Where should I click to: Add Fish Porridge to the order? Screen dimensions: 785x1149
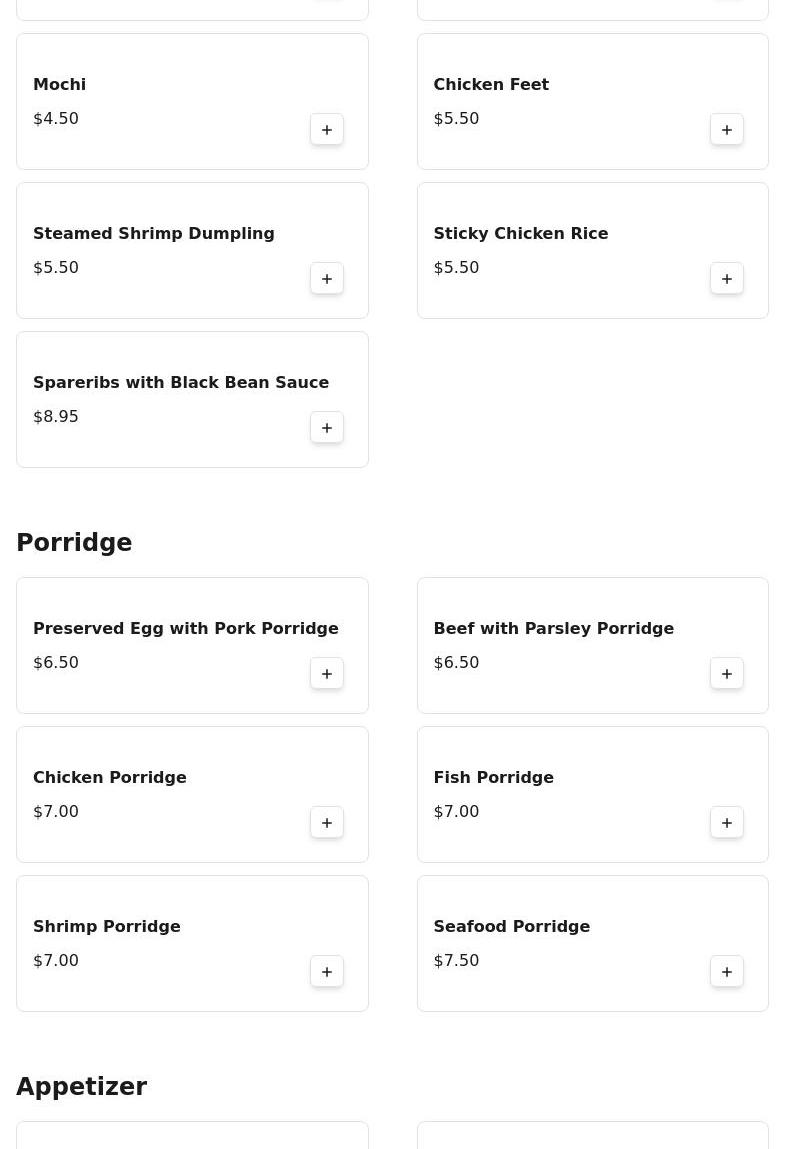(x=727, y=823)
